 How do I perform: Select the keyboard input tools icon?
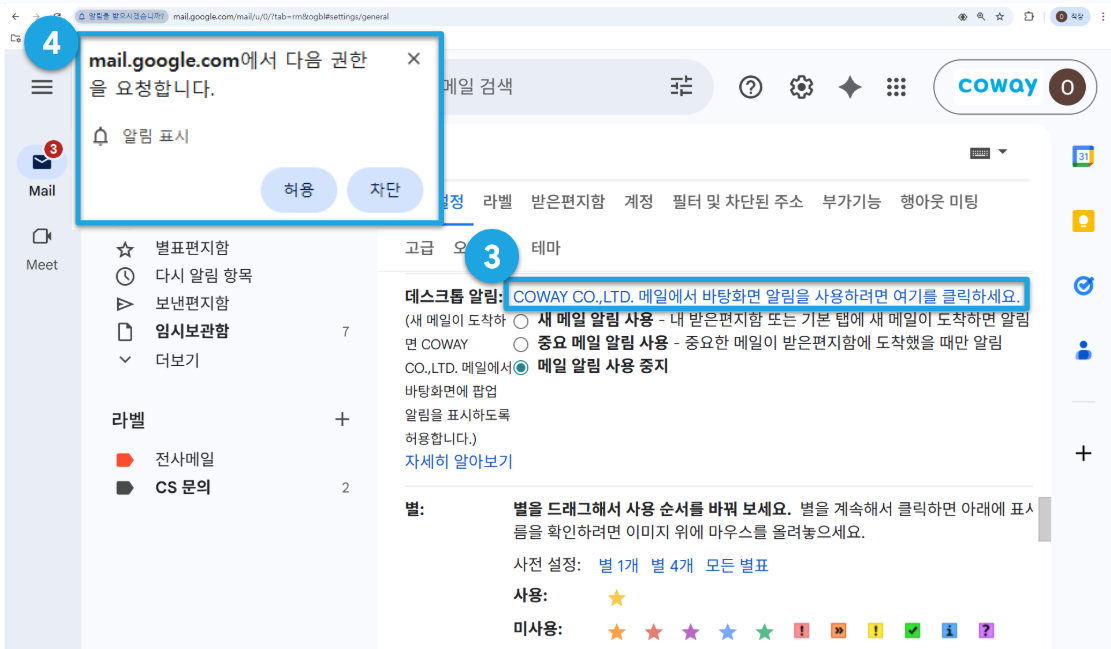980,153
